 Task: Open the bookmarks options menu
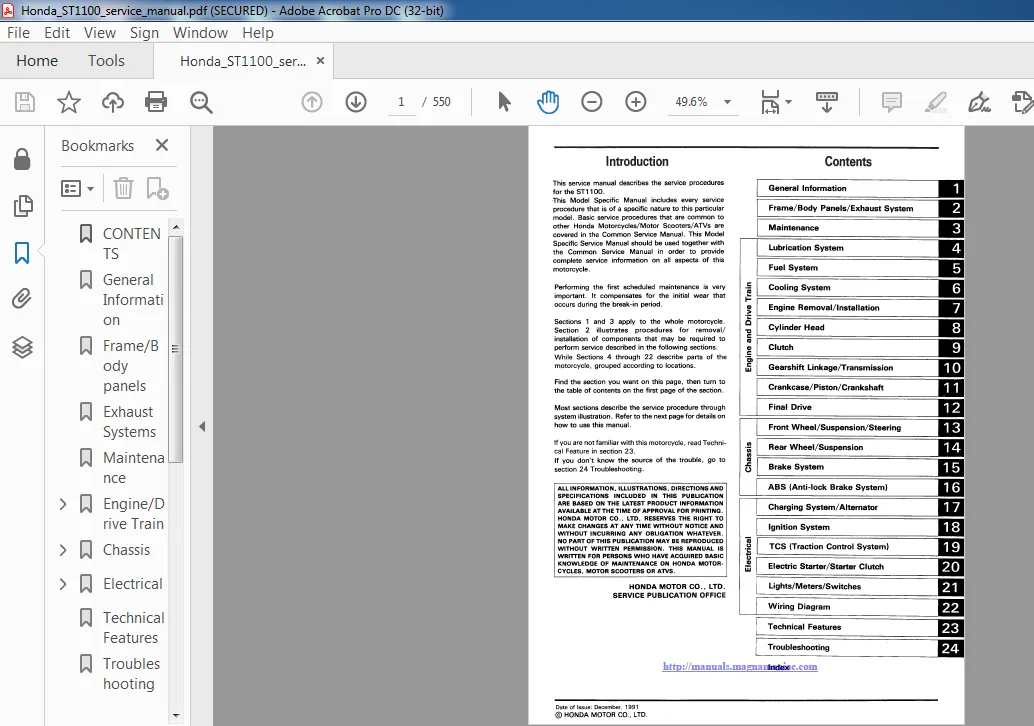[x=77, y=189]
